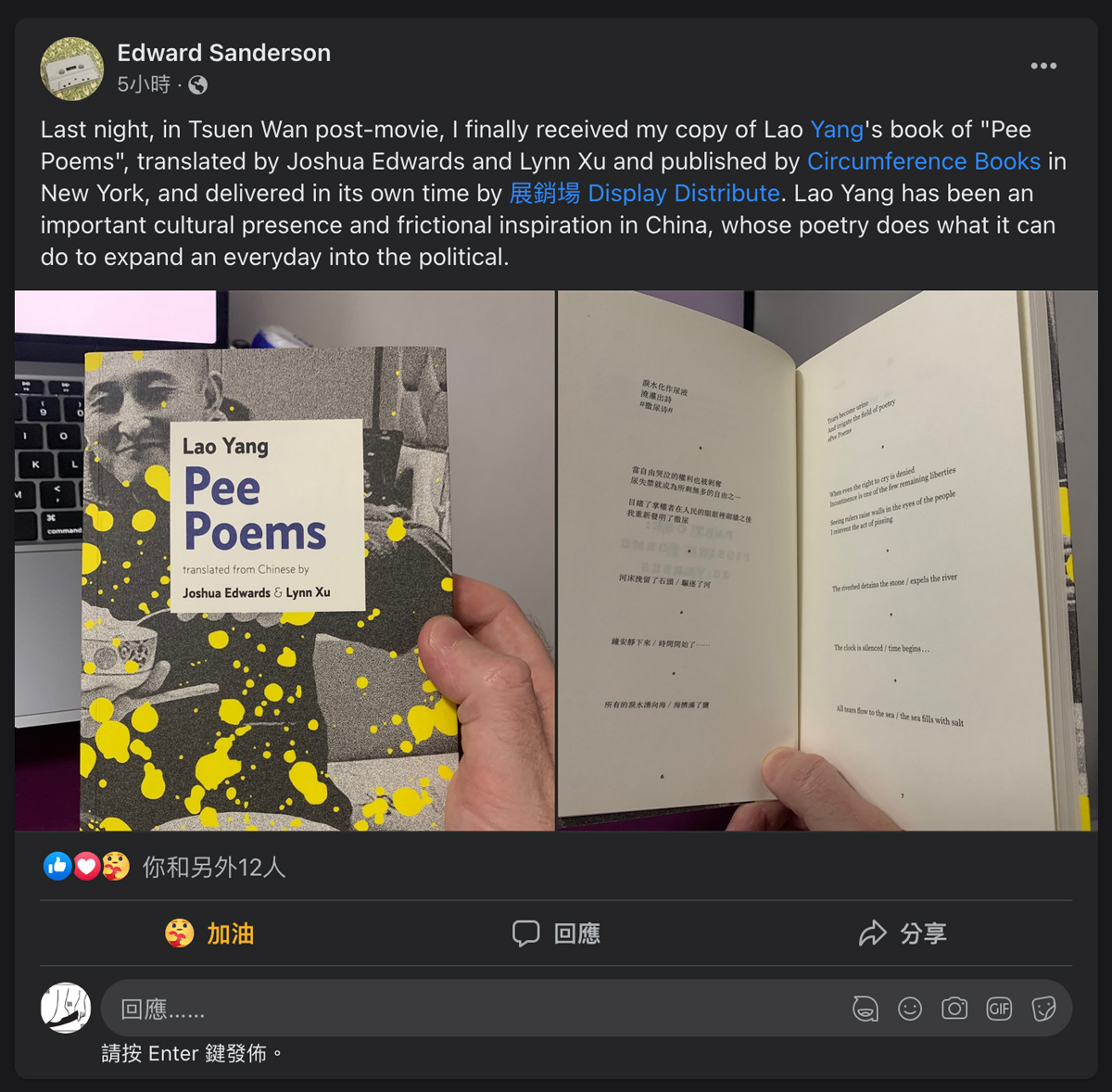Image resolution: width=1112 pixels, height=1092 pixels.
Task: Click the care reaction emoji icon
Action: click(115, 866)
